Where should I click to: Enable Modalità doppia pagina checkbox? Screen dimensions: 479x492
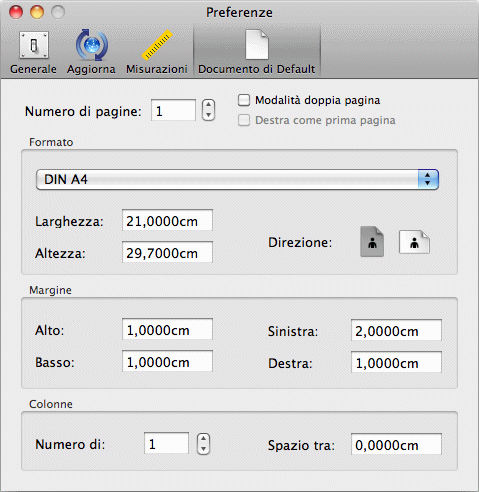(244, 100)
